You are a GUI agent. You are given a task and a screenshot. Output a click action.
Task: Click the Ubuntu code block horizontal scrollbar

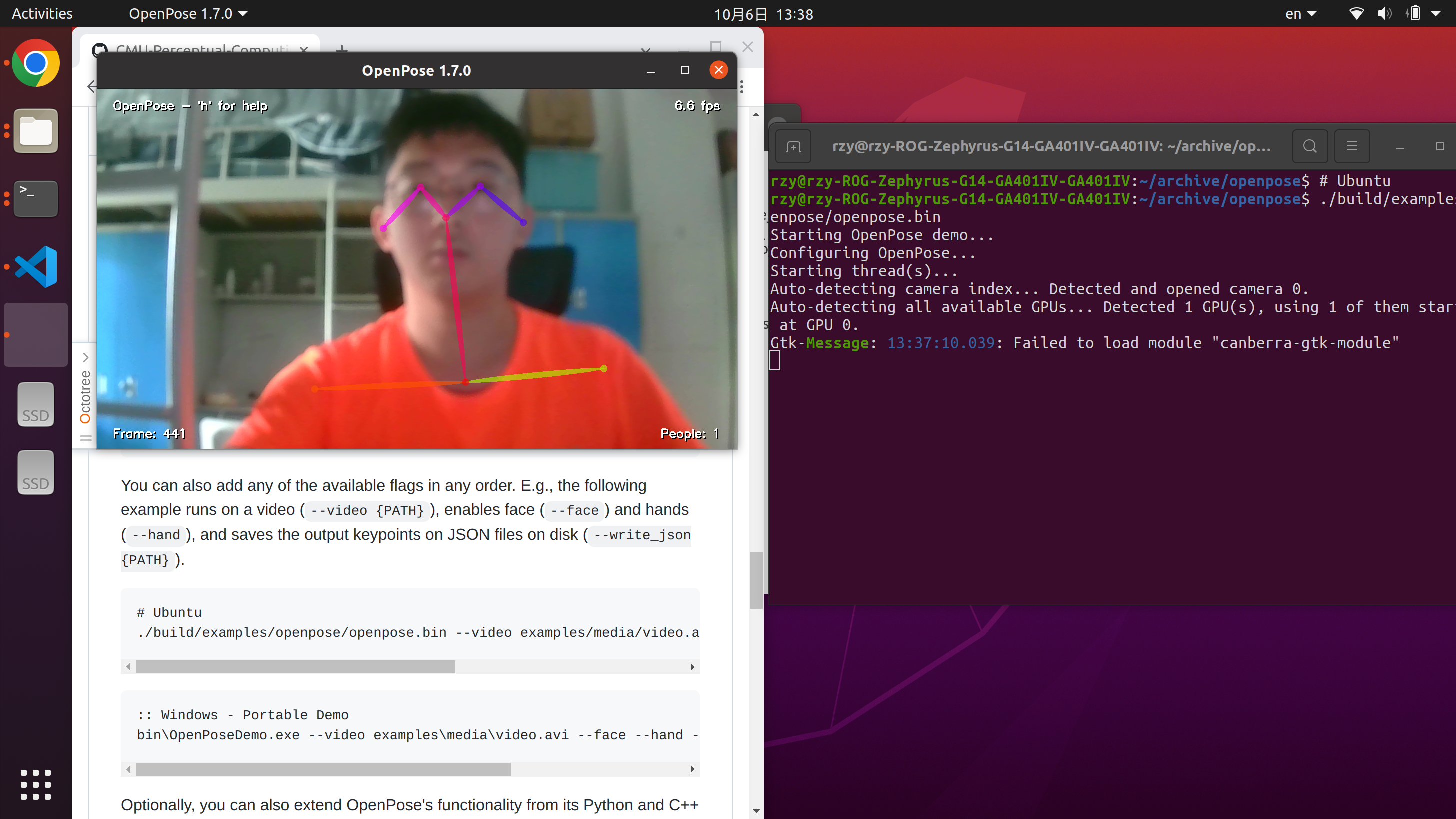pyautogui.click(x=295, y=667)
